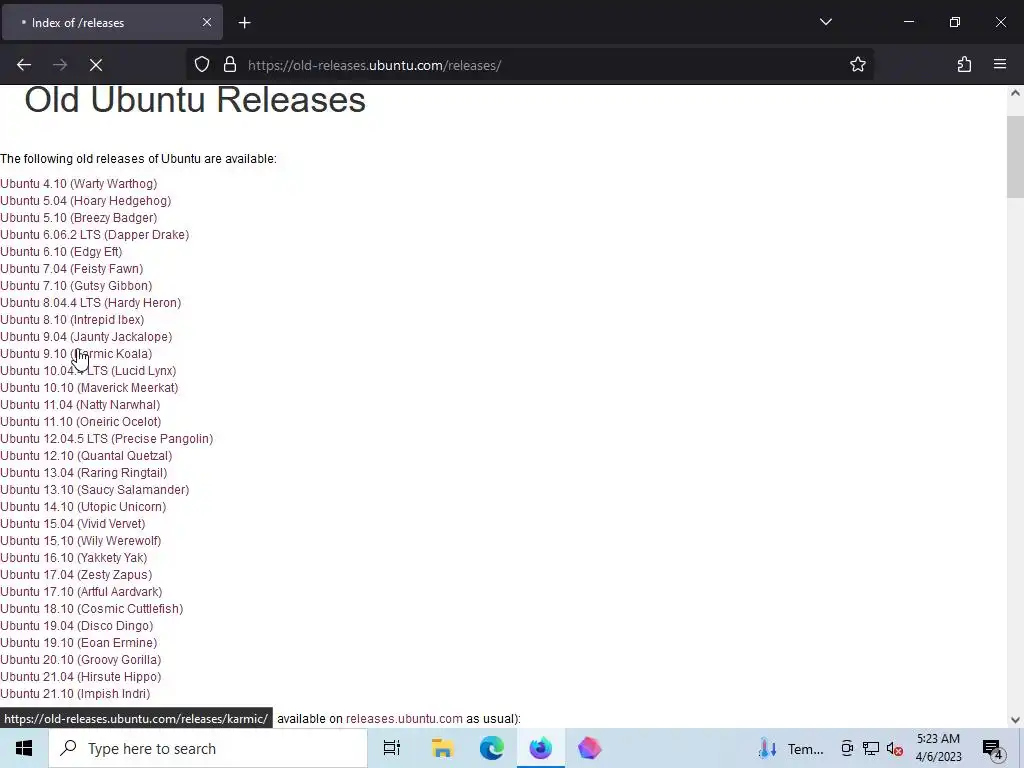1024x768 pixels.
Task: Open Ubuntu 12.10 (Quantal Quetzal) link
Action: (86, 455)
